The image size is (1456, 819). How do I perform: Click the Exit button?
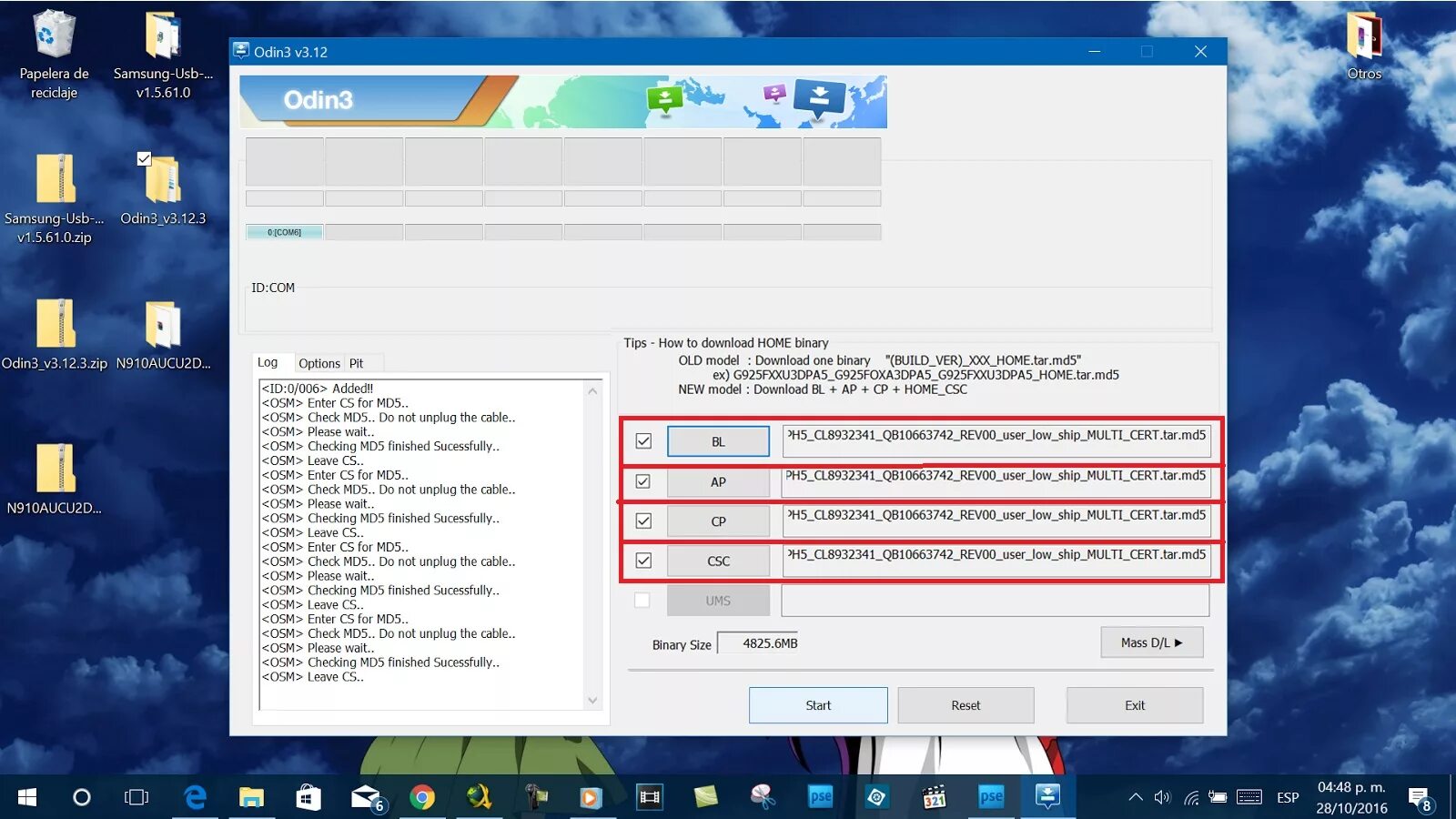click(1135, 705)
